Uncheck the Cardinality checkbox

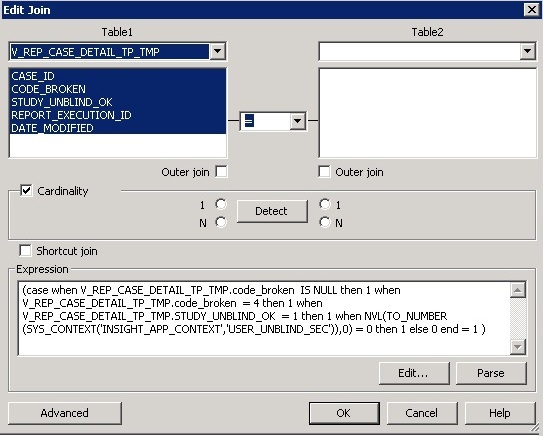coord(26,190)
